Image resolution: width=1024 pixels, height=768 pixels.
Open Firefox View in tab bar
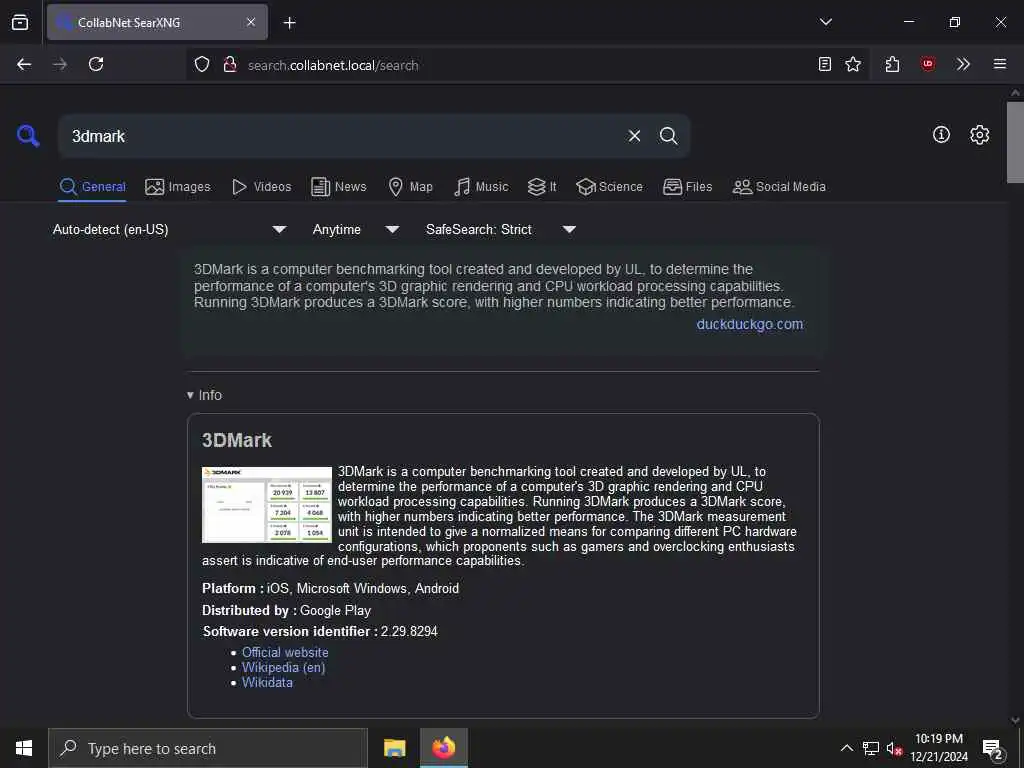[x=20, y=22]
